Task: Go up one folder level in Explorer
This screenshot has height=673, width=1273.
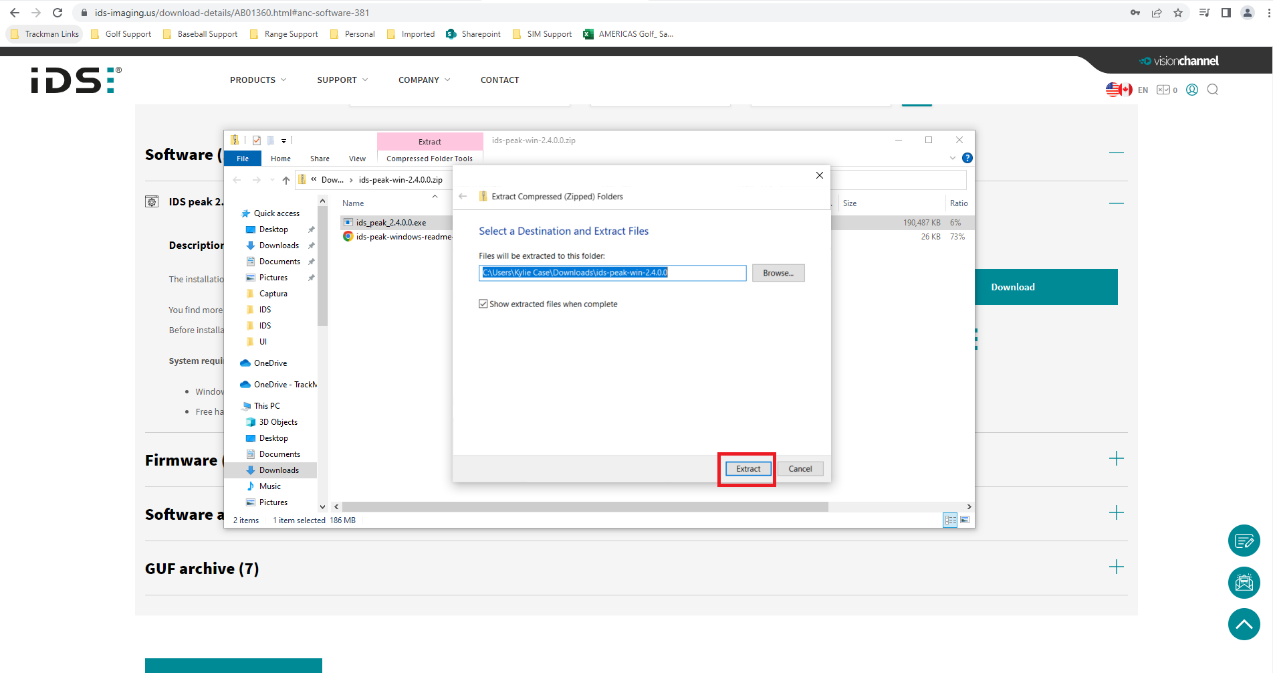Action: point(286,180)
